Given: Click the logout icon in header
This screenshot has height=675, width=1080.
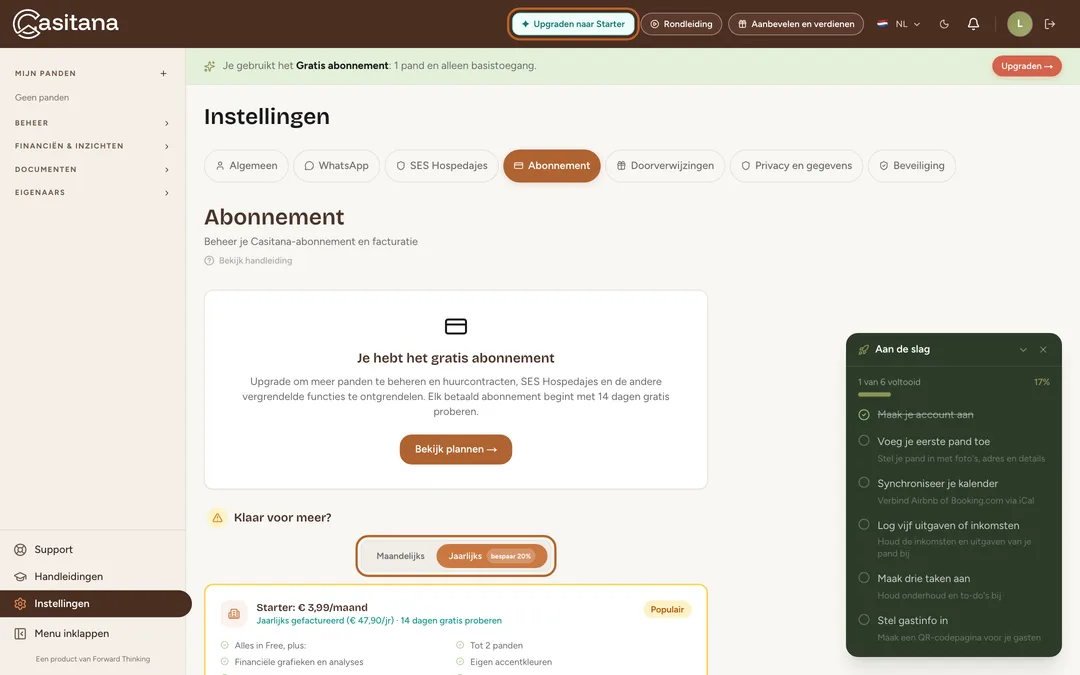Looking at the screenshot, I should pyautogui.click(x=1050, y=24).
